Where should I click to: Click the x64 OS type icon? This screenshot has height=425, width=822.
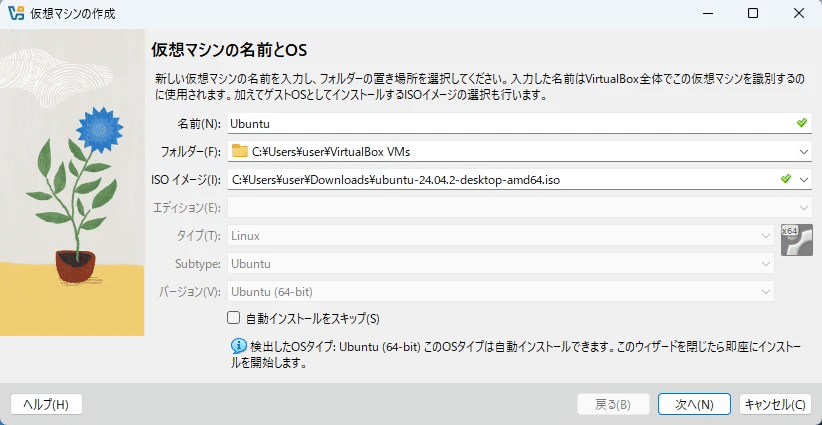pyautogui.click(x=796, y=239)
